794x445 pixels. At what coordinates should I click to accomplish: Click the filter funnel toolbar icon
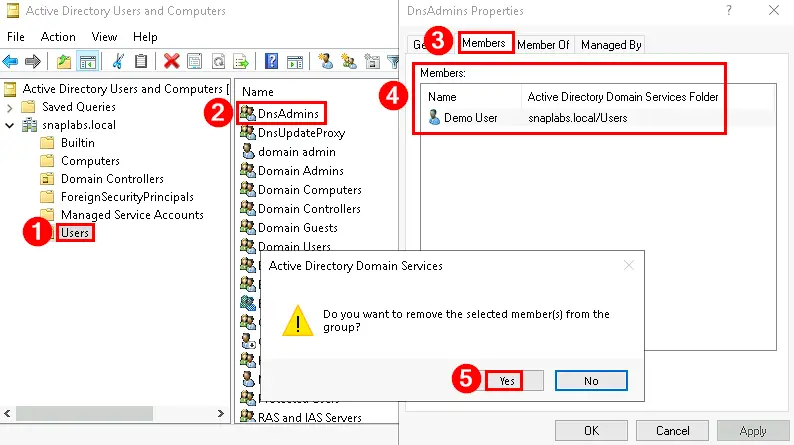393,62
